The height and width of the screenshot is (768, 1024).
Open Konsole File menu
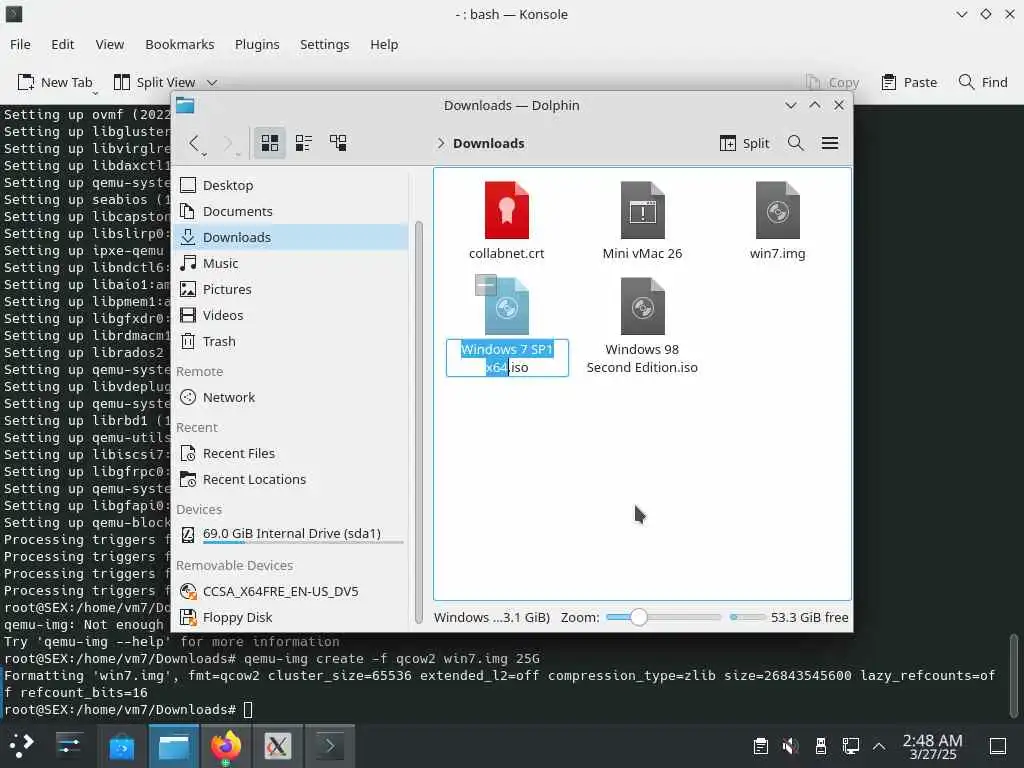(x=20, y=44)
